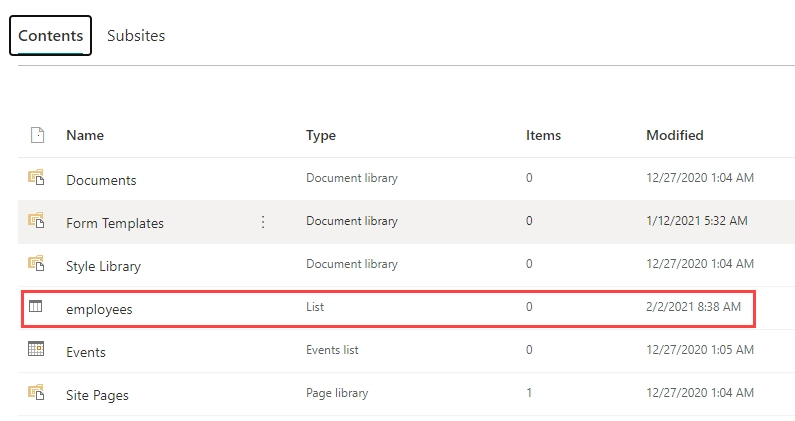The height and width of the screenshot is (421, 795).
Task: Click items count 0 for Style Library
Action: [529, 264]
